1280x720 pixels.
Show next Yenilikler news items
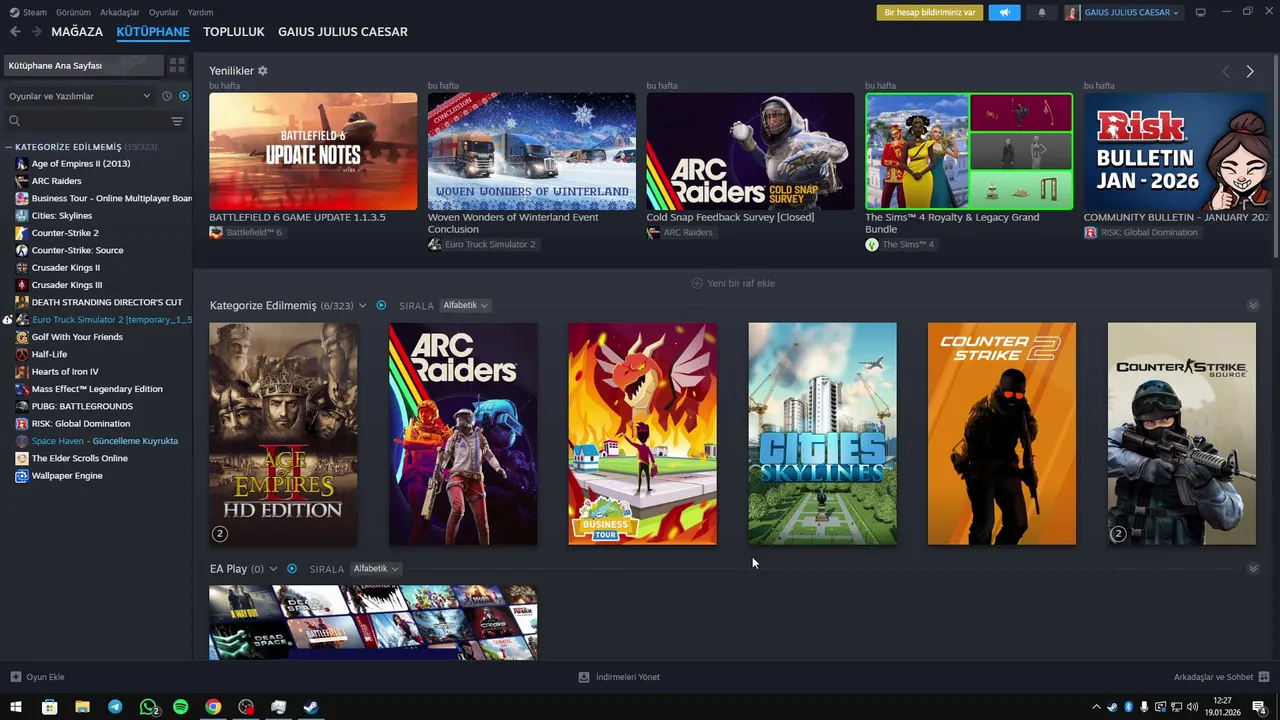(1250, 71)
